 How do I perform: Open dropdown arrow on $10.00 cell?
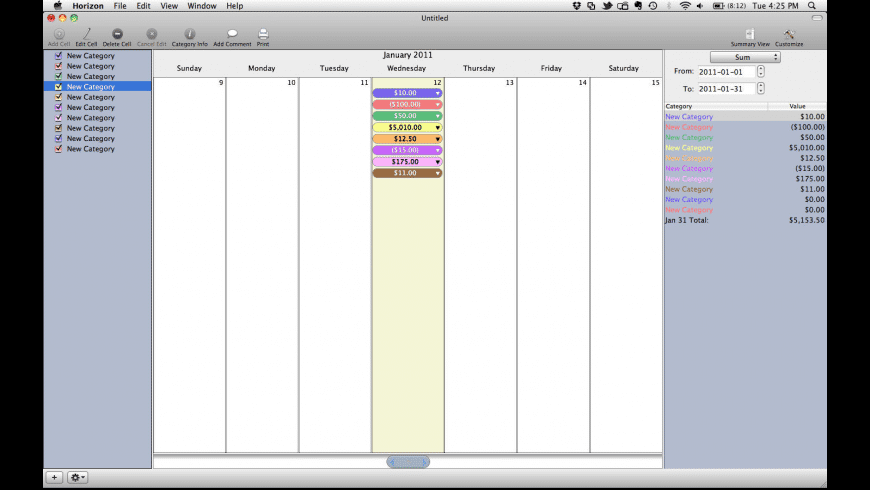[x=438, y=93]
